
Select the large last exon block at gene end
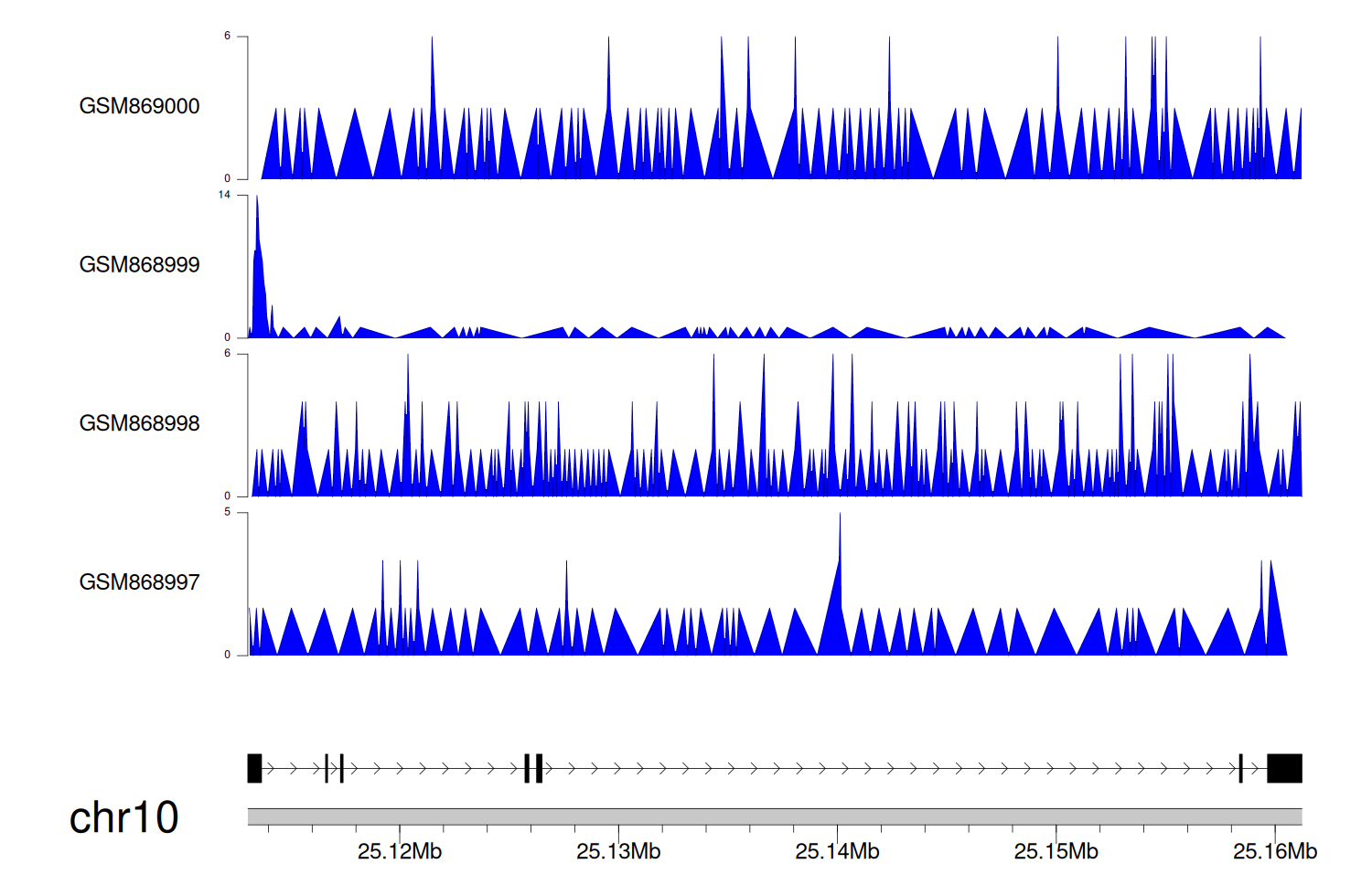coord(1284,768)
